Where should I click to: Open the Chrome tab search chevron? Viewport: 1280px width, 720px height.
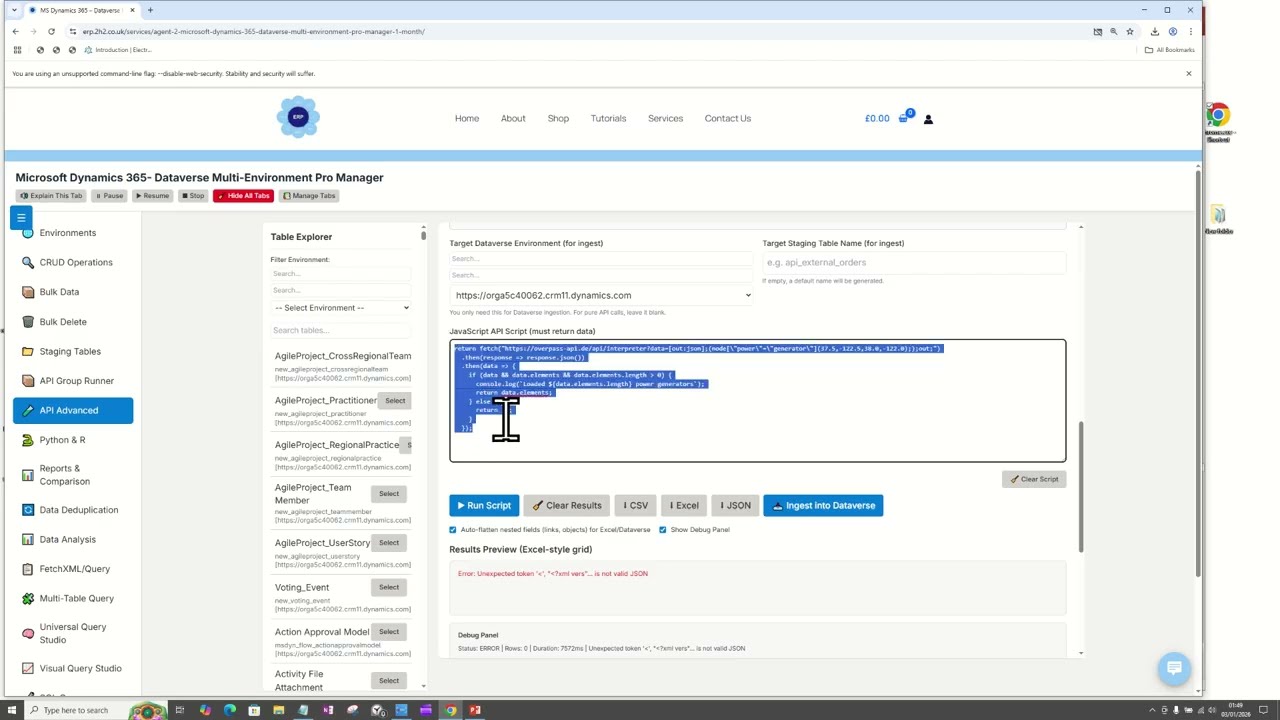[x=14, y=10]
